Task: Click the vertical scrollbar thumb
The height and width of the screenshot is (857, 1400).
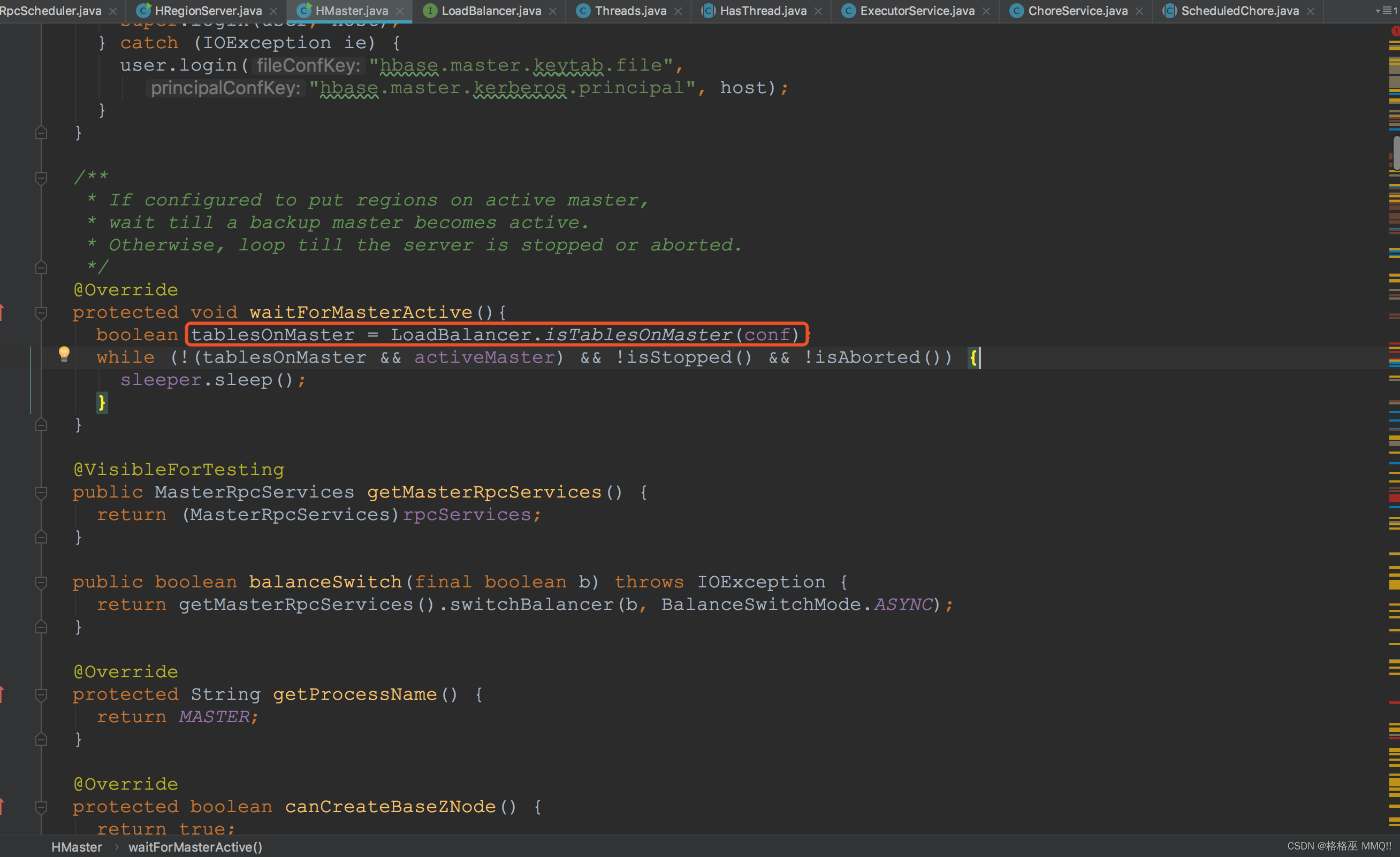Action: [1396, 152]
